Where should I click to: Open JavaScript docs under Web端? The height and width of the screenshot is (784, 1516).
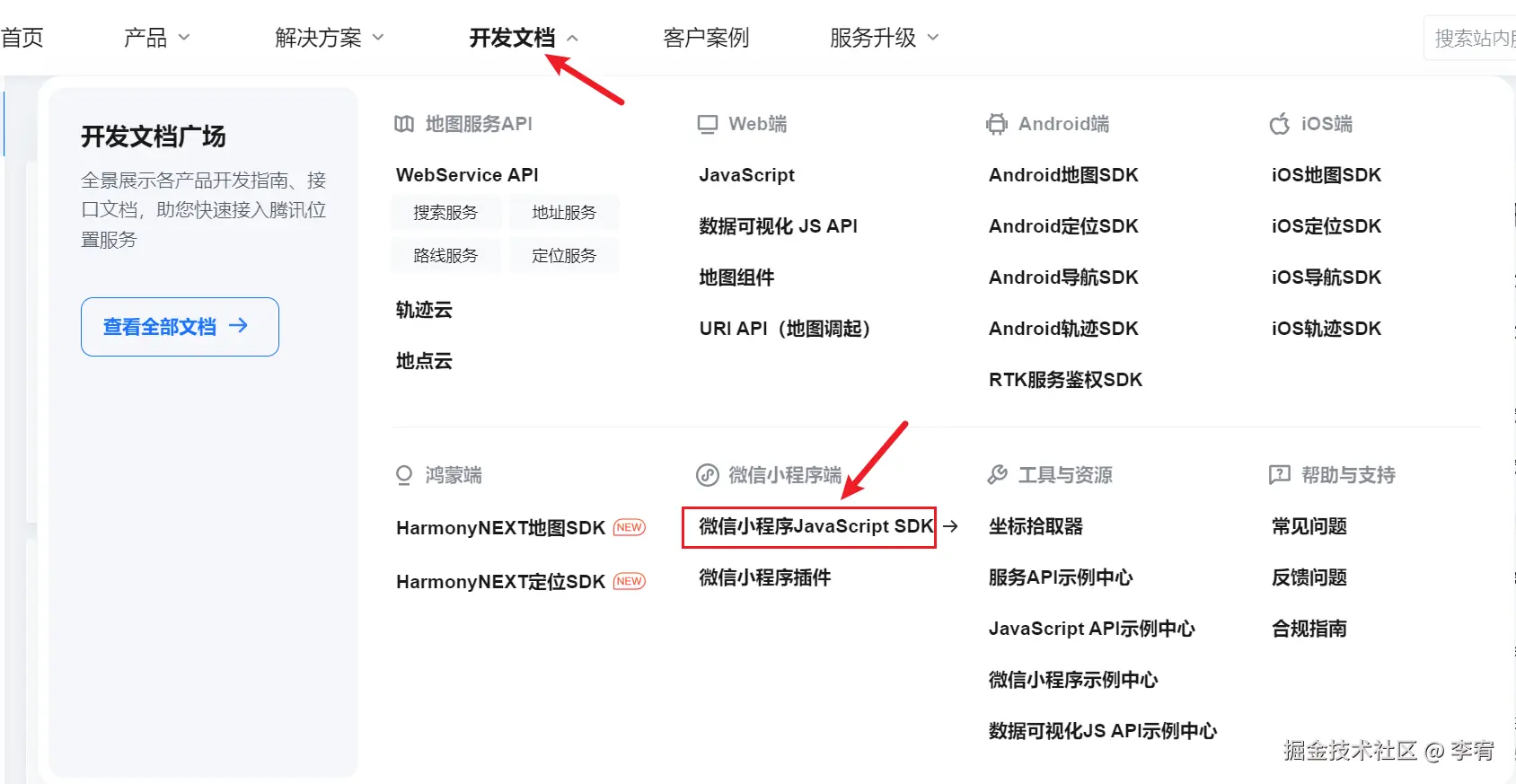(x=747, y=175)
